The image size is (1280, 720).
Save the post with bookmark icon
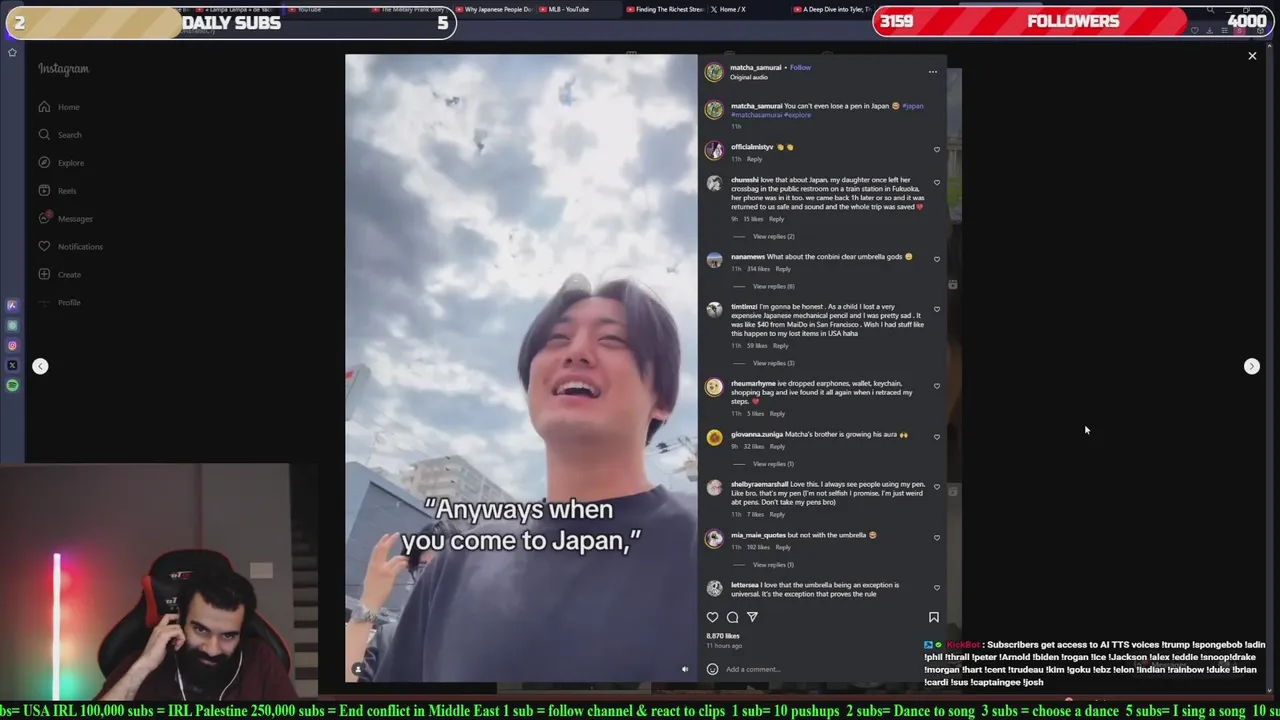click(x=933, y=617)
